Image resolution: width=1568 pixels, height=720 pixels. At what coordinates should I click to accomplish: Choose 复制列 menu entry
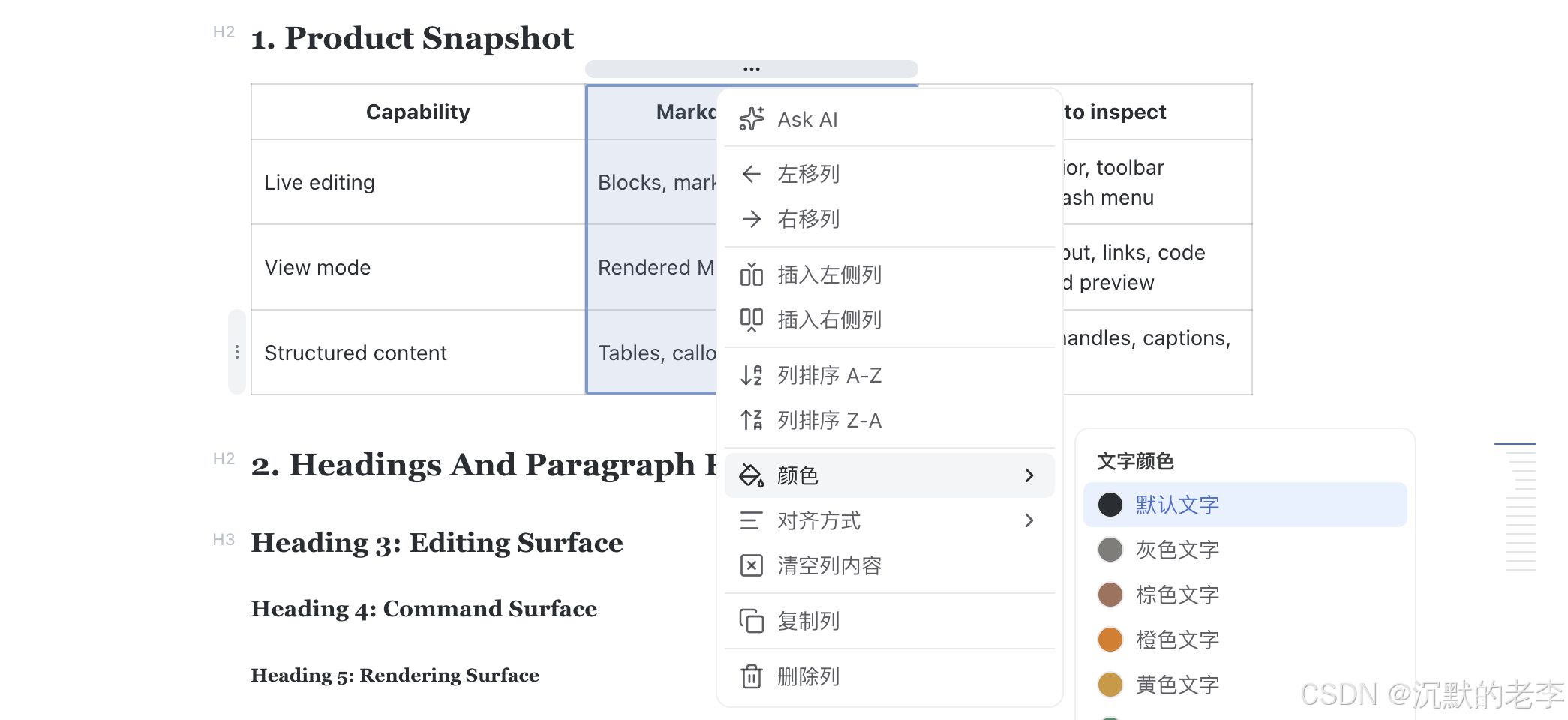coord(890,621)
